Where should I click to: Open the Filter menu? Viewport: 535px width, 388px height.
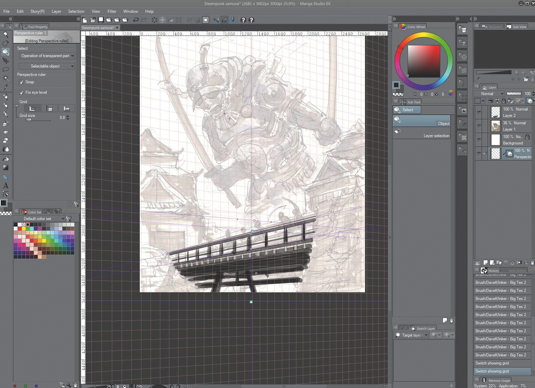coord(112,11)
